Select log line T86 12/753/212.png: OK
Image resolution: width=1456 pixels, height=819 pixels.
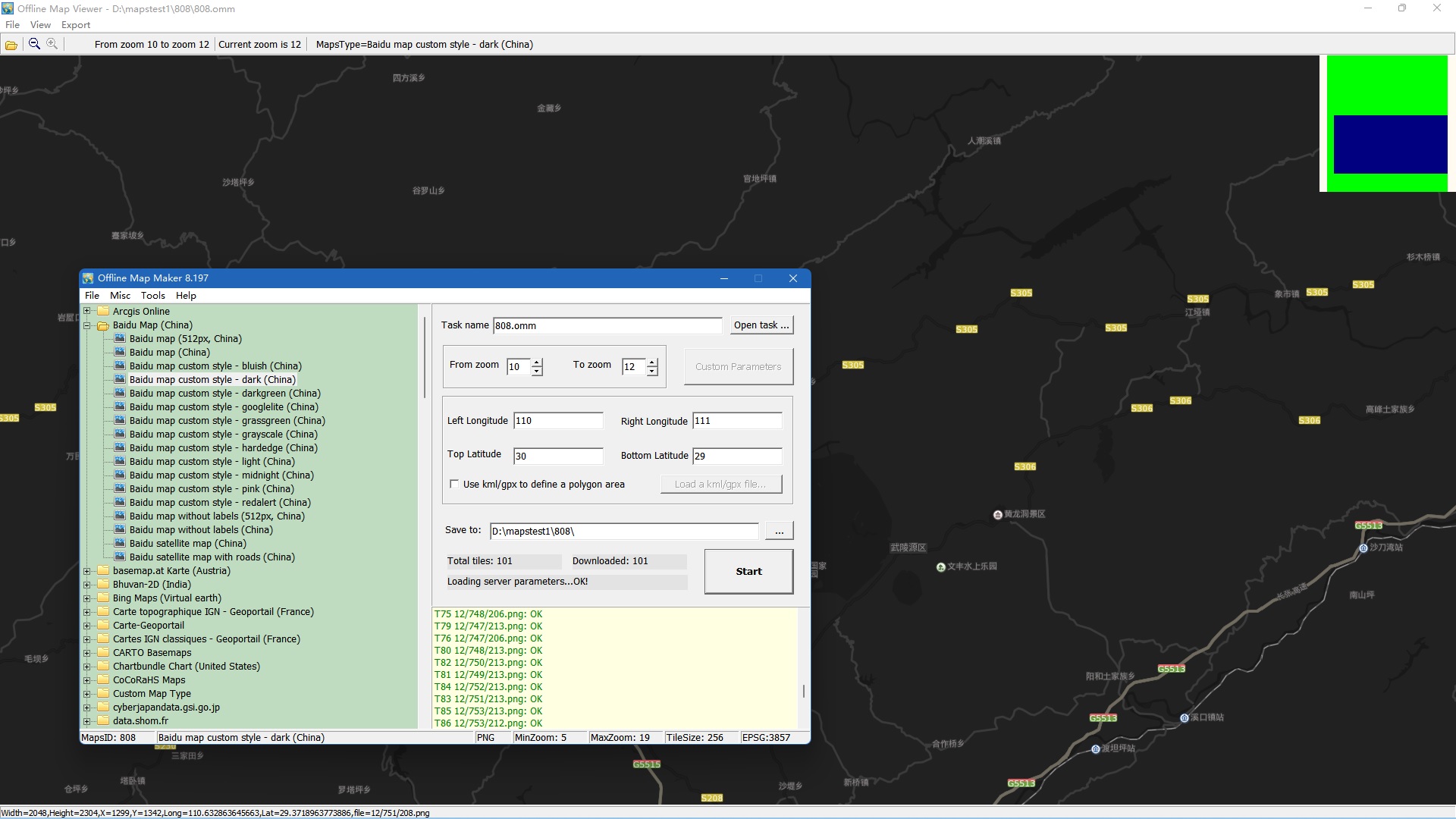488,723
